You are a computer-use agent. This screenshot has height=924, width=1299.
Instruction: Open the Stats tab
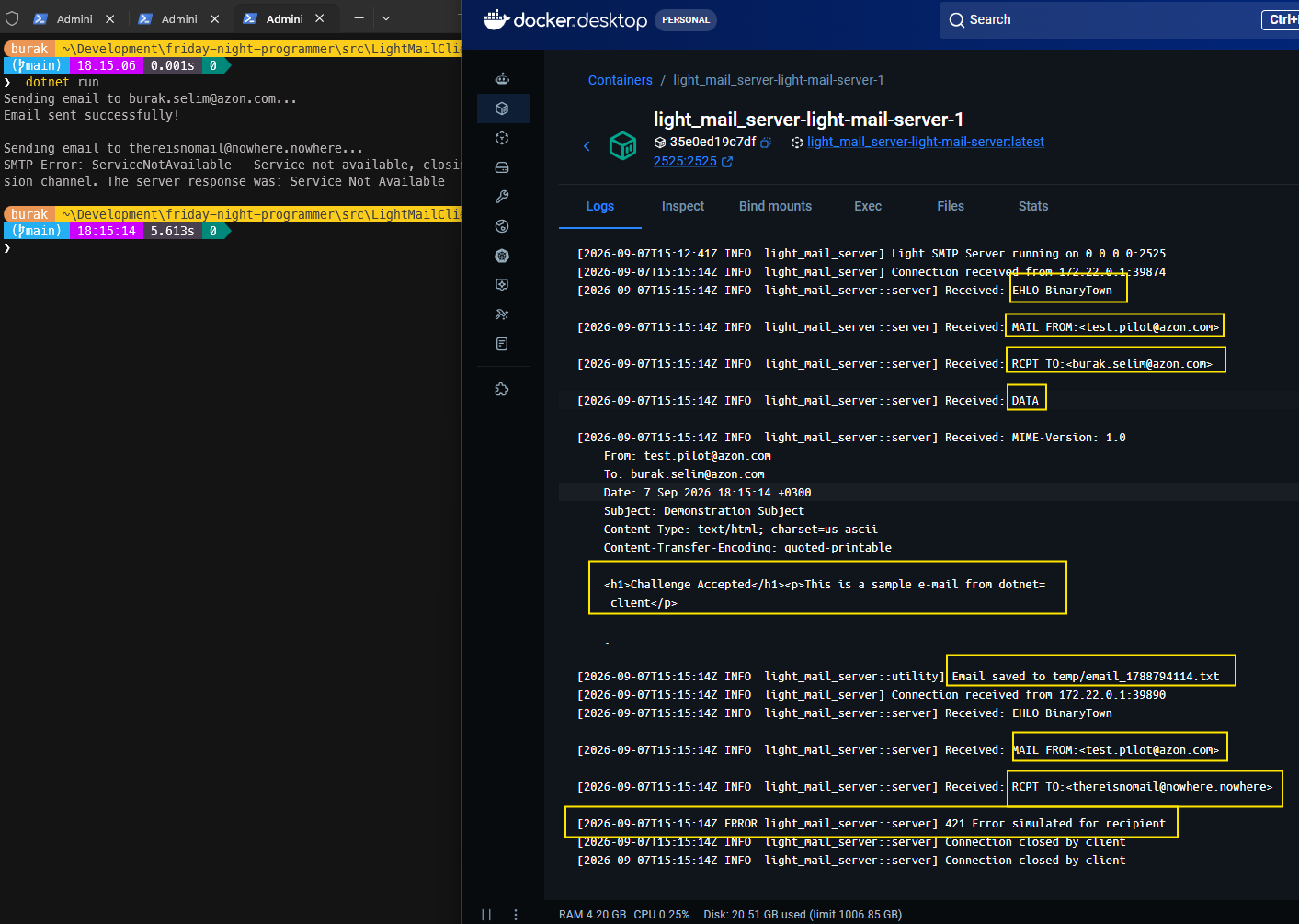pyautogui.click(x=1033, y=206)
